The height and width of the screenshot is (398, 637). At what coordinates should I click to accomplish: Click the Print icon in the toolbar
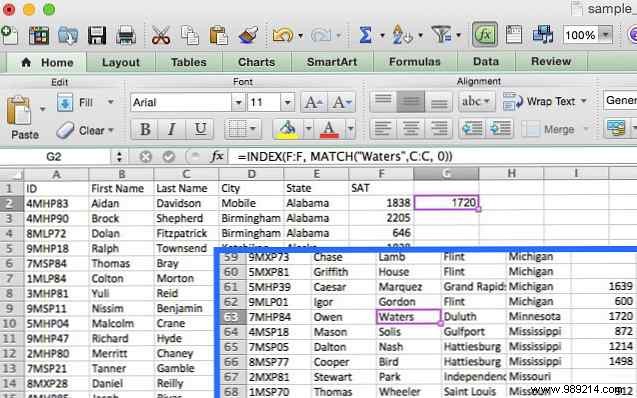(126, 35)
